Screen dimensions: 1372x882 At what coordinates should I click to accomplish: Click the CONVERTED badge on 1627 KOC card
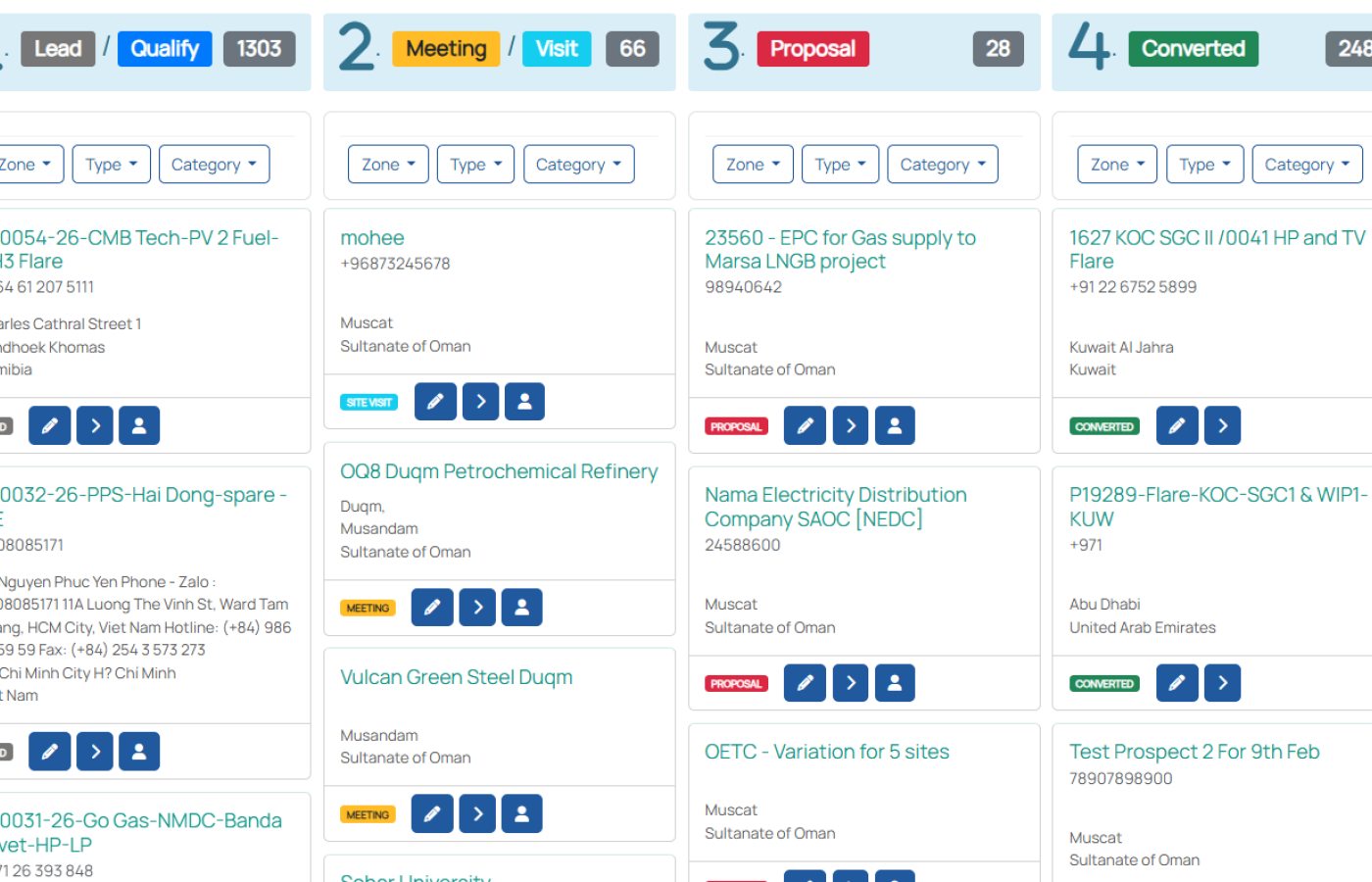pos(1104,425)
